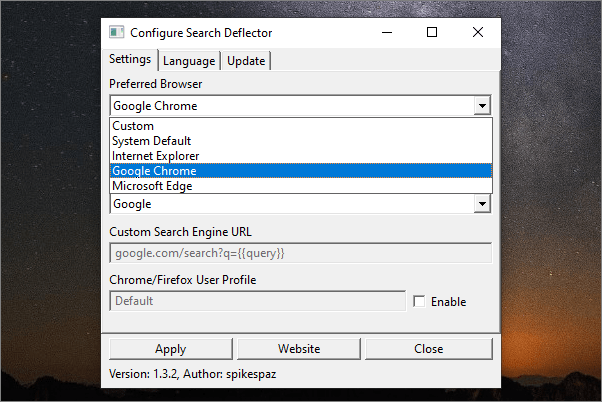Click 'Version: 1.3.2, Author: spikespaz' text
The height and width of the screenshot is (402, 602).
(x=192, y=374)
